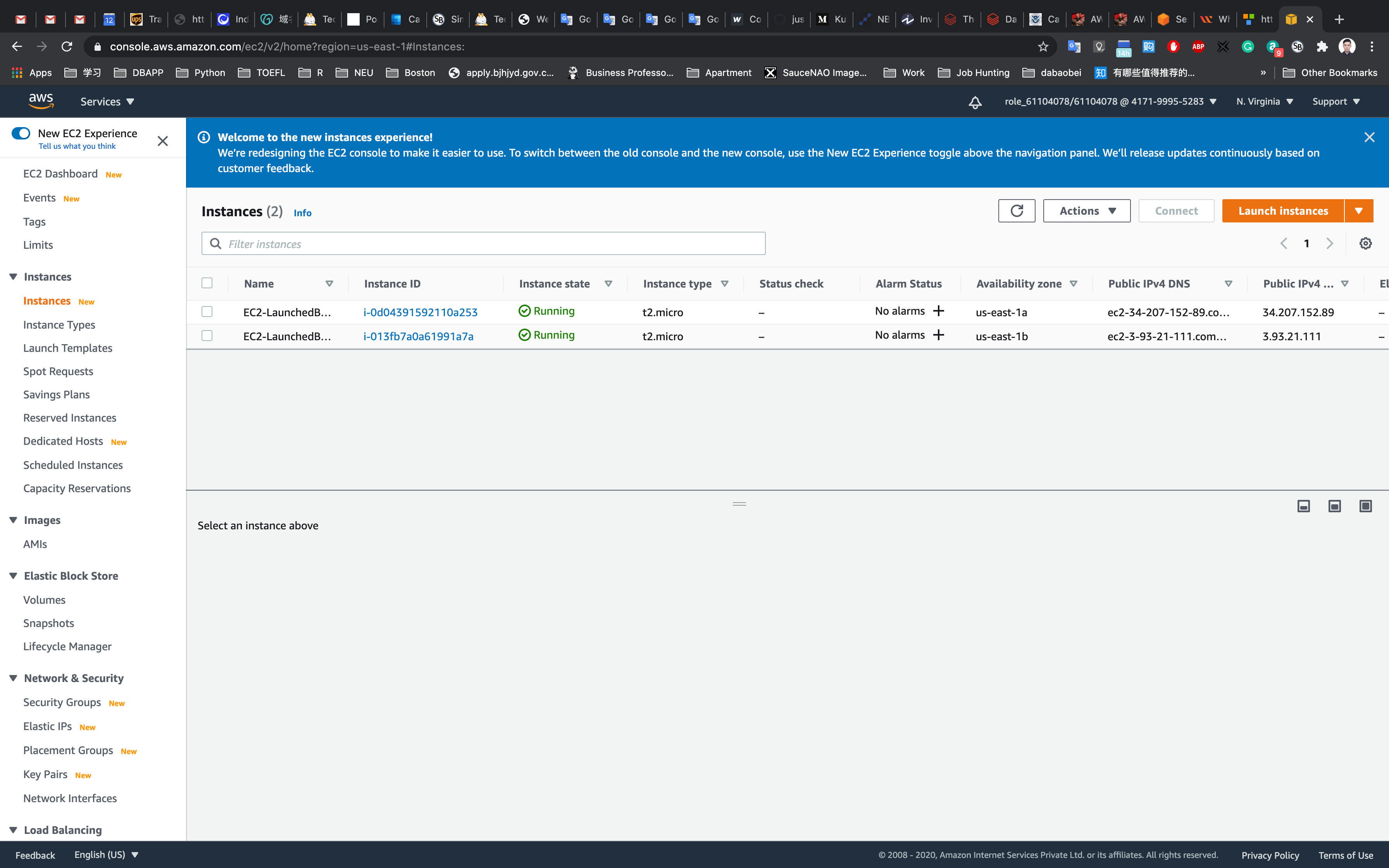Check box for instance i-0d04391592110a253

pyautogui.click(x=207, y=312)
